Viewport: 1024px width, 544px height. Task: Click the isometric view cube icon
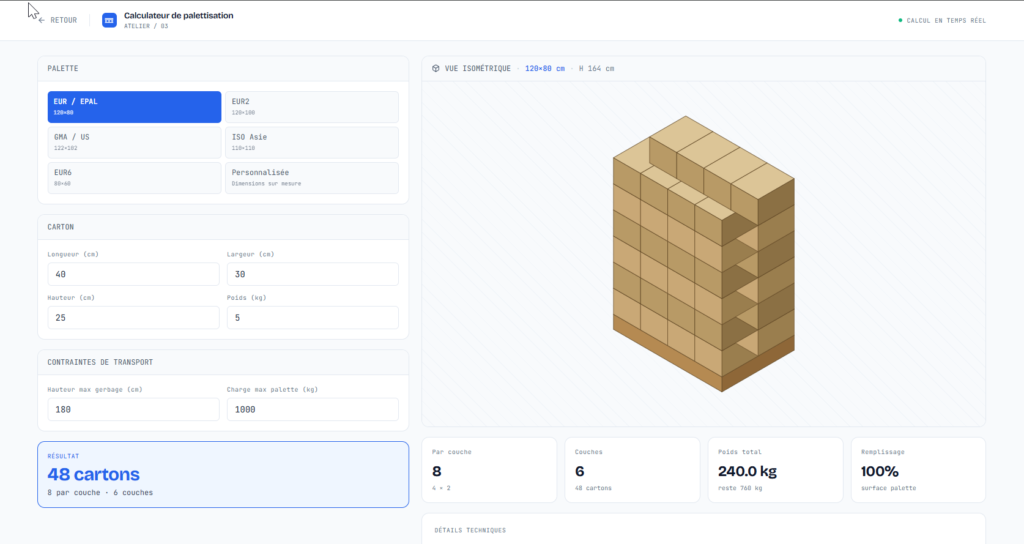436,68
